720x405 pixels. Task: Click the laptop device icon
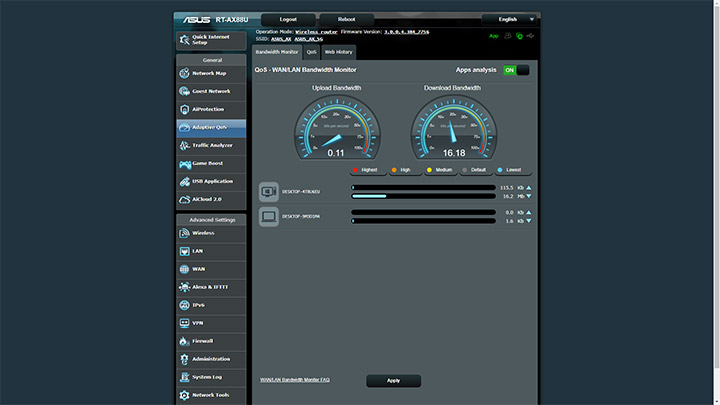click(269, 217)
